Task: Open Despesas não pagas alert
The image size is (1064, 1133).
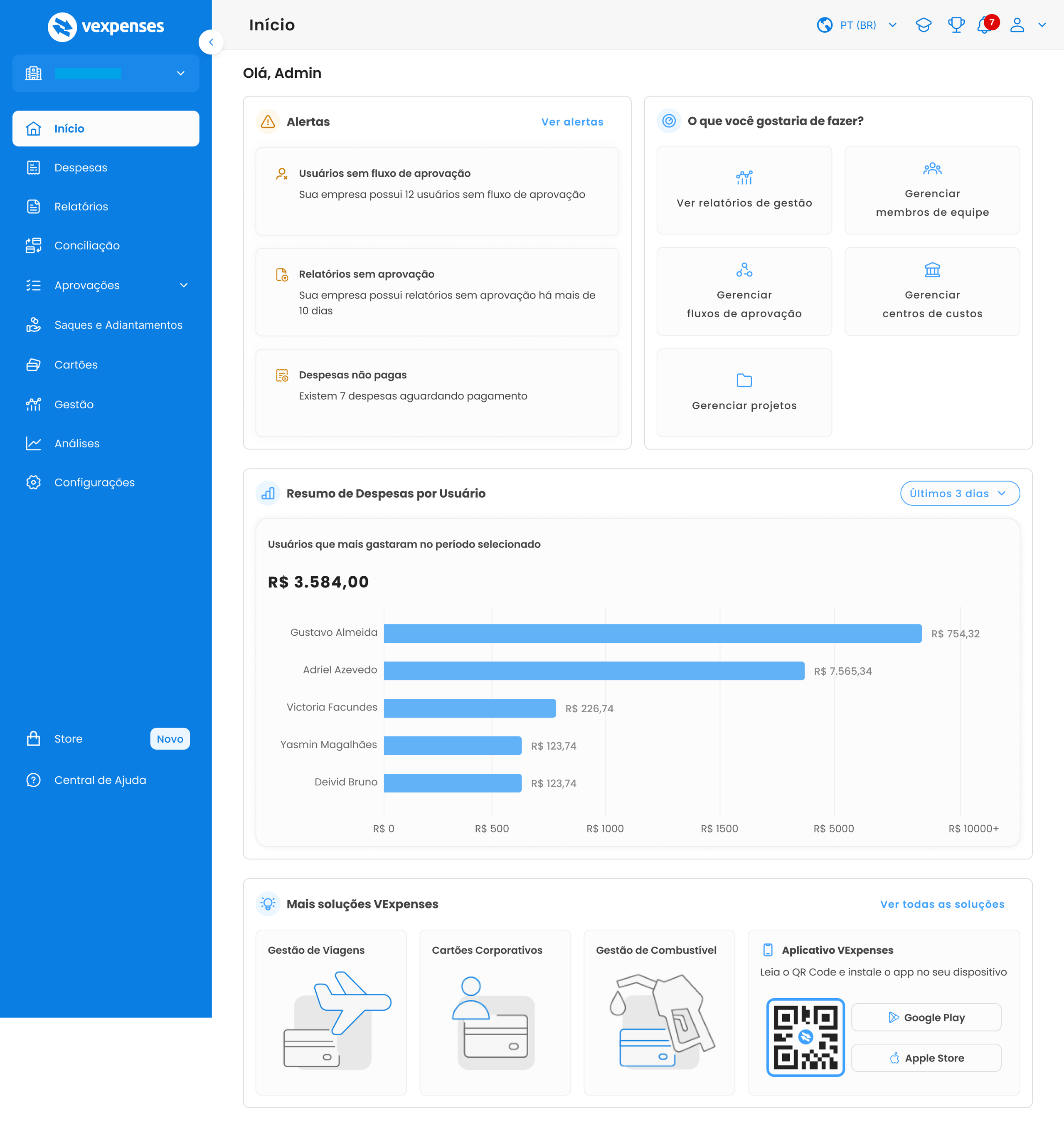Action: pyautogui.click(x=437, y=393)
